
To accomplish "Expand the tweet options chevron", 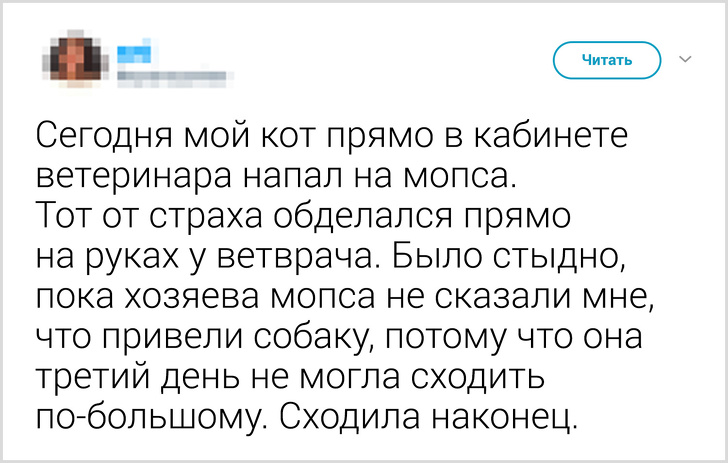I will click(686, 59).
